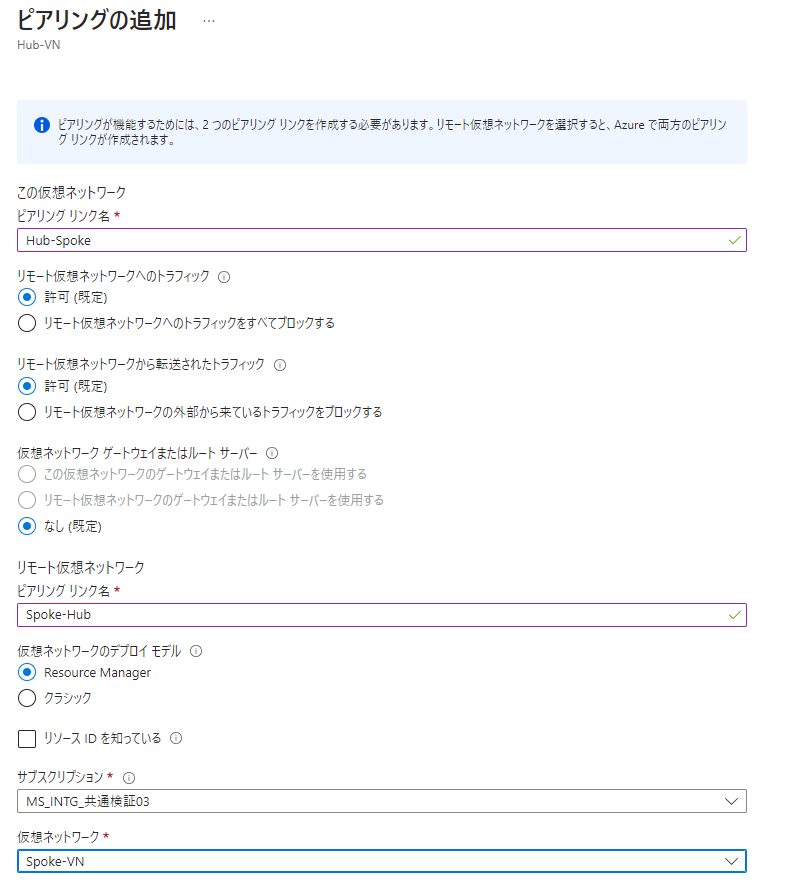Select リモート仮想ネットワークへのトラフィックをすべてブロックする radio
Screen dimensions: 785x885
(27, 323)
